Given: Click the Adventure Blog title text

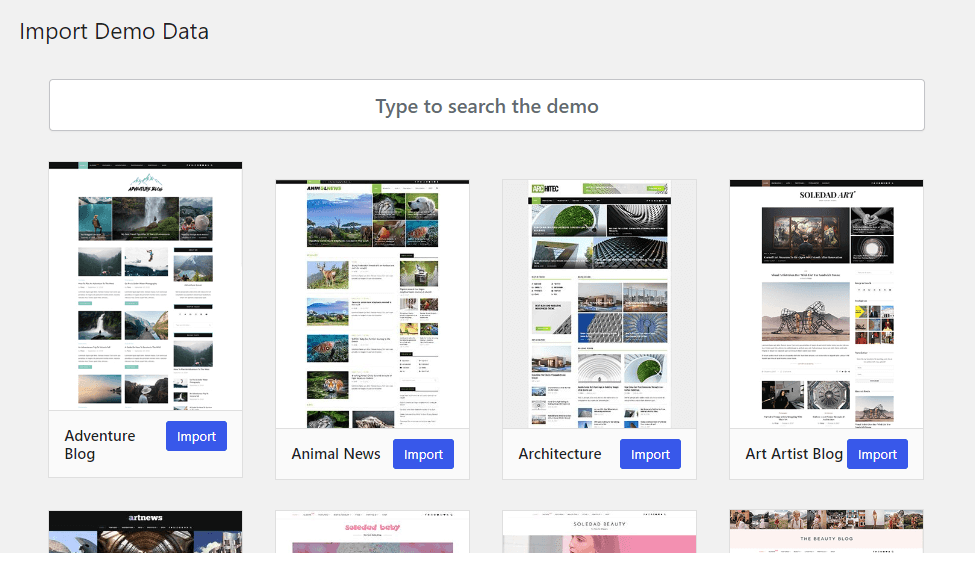Looking at the screenshot, I should click(100, 445).
